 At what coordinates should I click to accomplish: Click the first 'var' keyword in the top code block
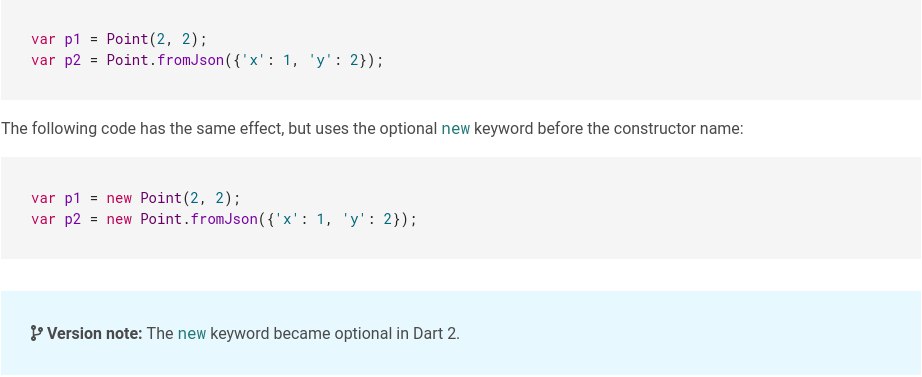[44, 39]
